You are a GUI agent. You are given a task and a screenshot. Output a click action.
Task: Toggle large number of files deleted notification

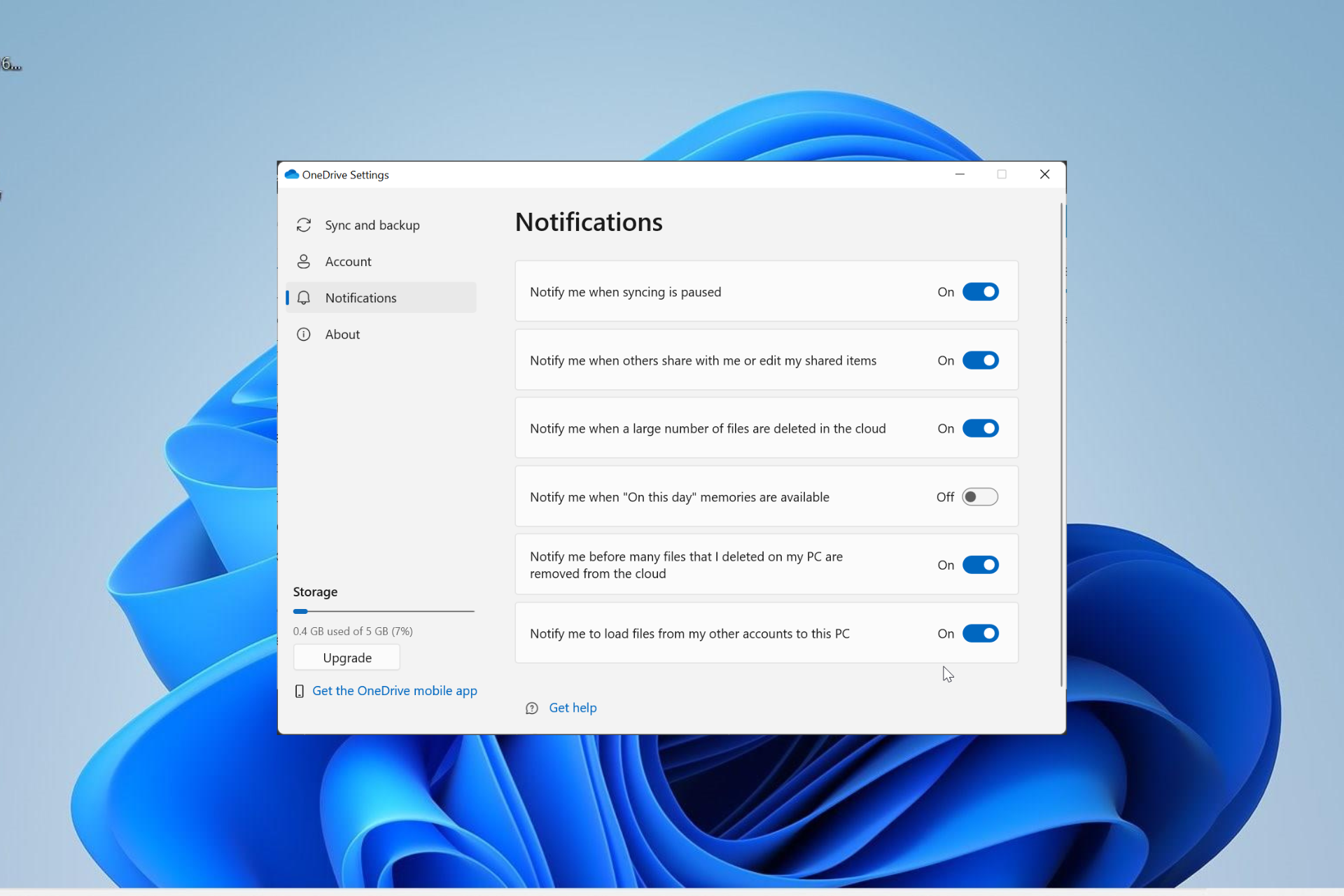(980, 428)
